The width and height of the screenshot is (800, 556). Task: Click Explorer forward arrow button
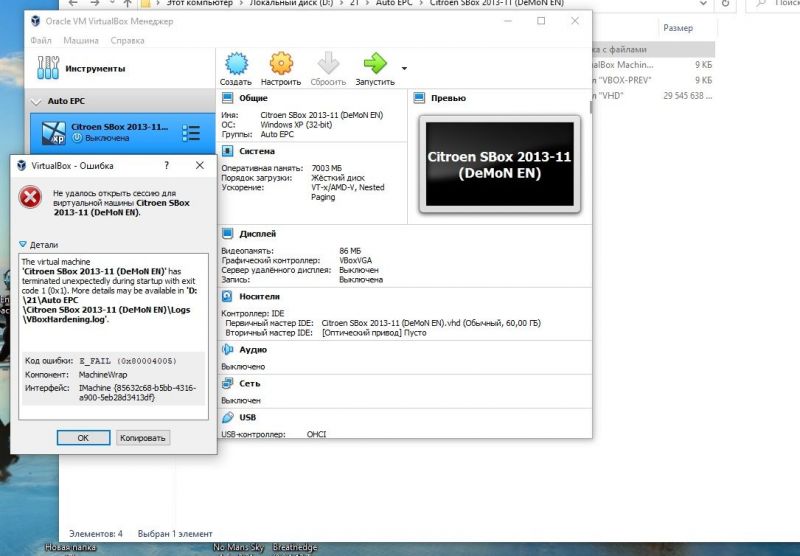94,3
